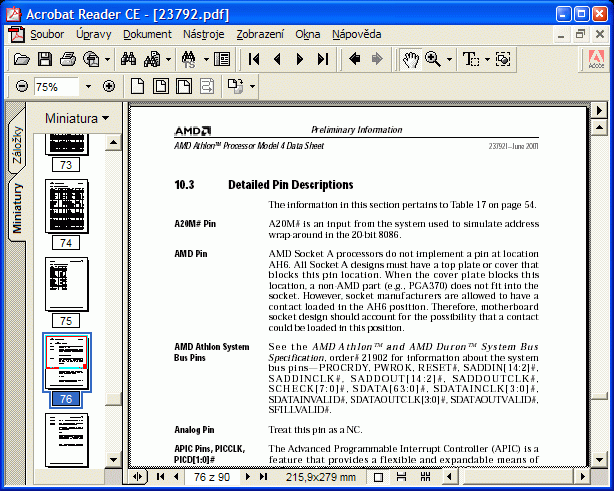Click the zoom in plus button
Viewport: 614px width, 491px height.
pyautogui.click(x=109, y=87)
